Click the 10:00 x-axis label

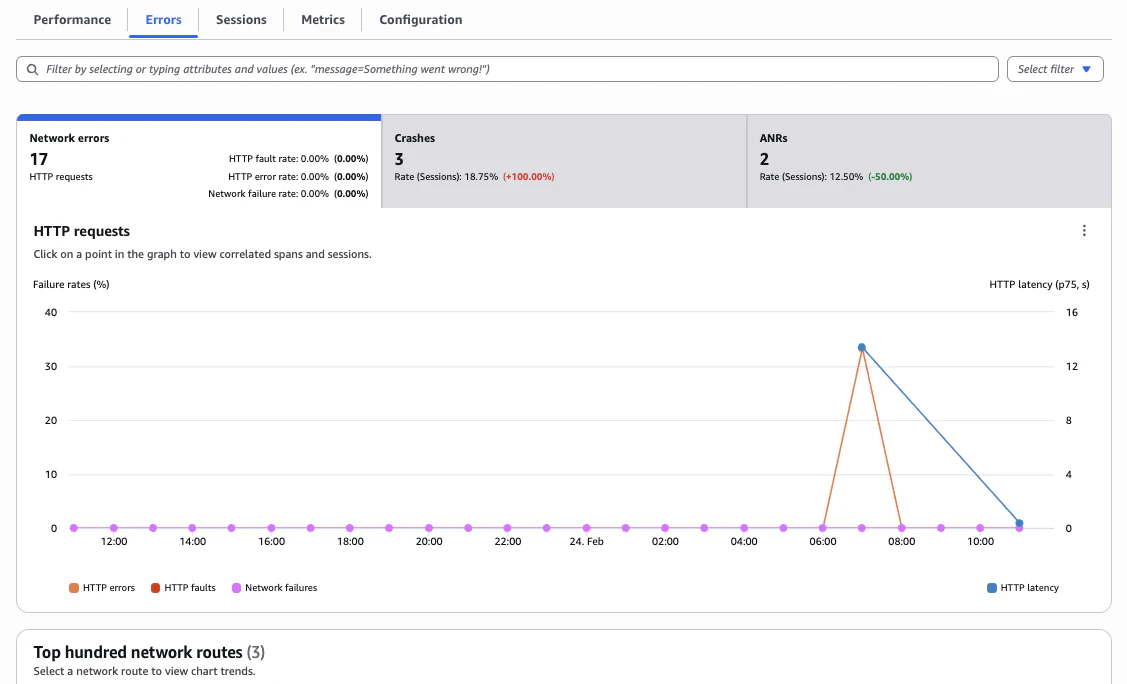tap(980, 542)
